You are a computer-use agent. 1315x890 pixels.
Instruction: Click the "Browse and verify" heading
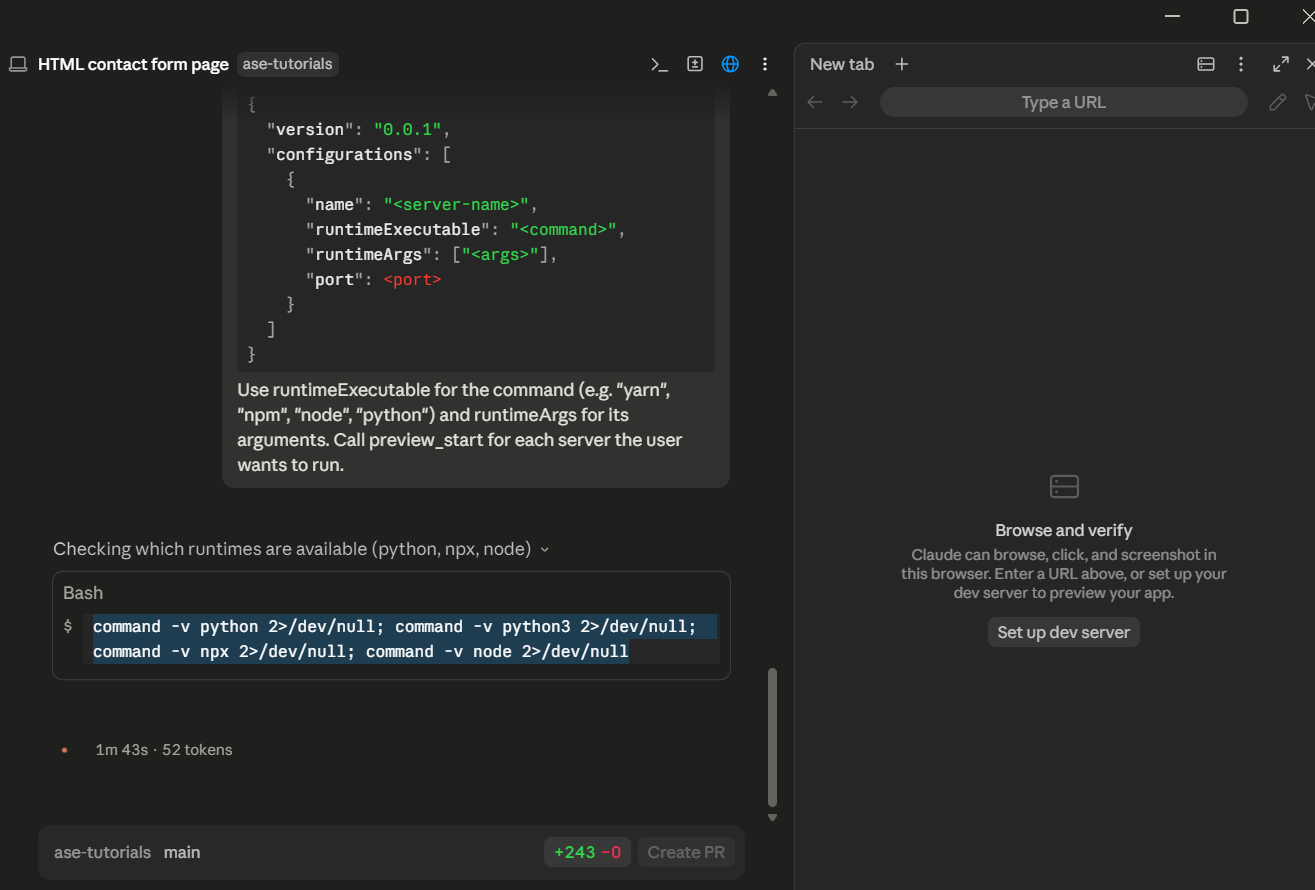1064,530
